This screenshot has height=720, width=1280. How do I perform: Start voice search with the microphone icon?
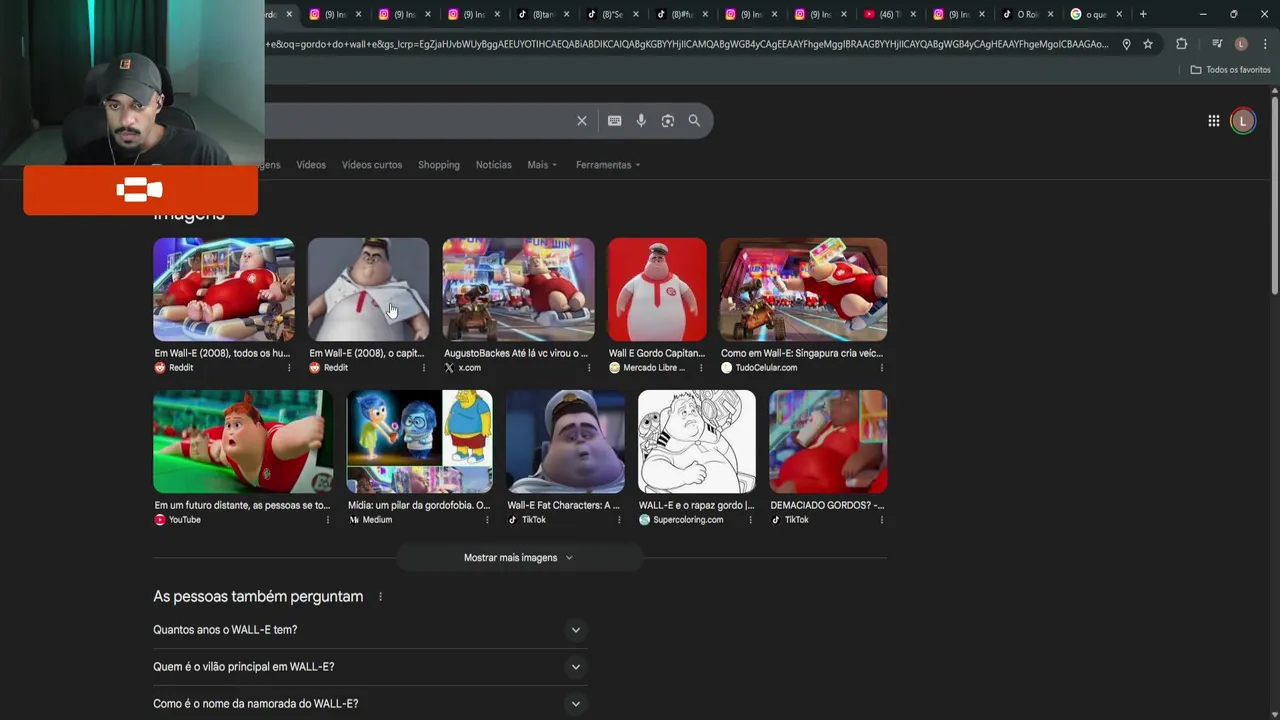tap(641, 121)
